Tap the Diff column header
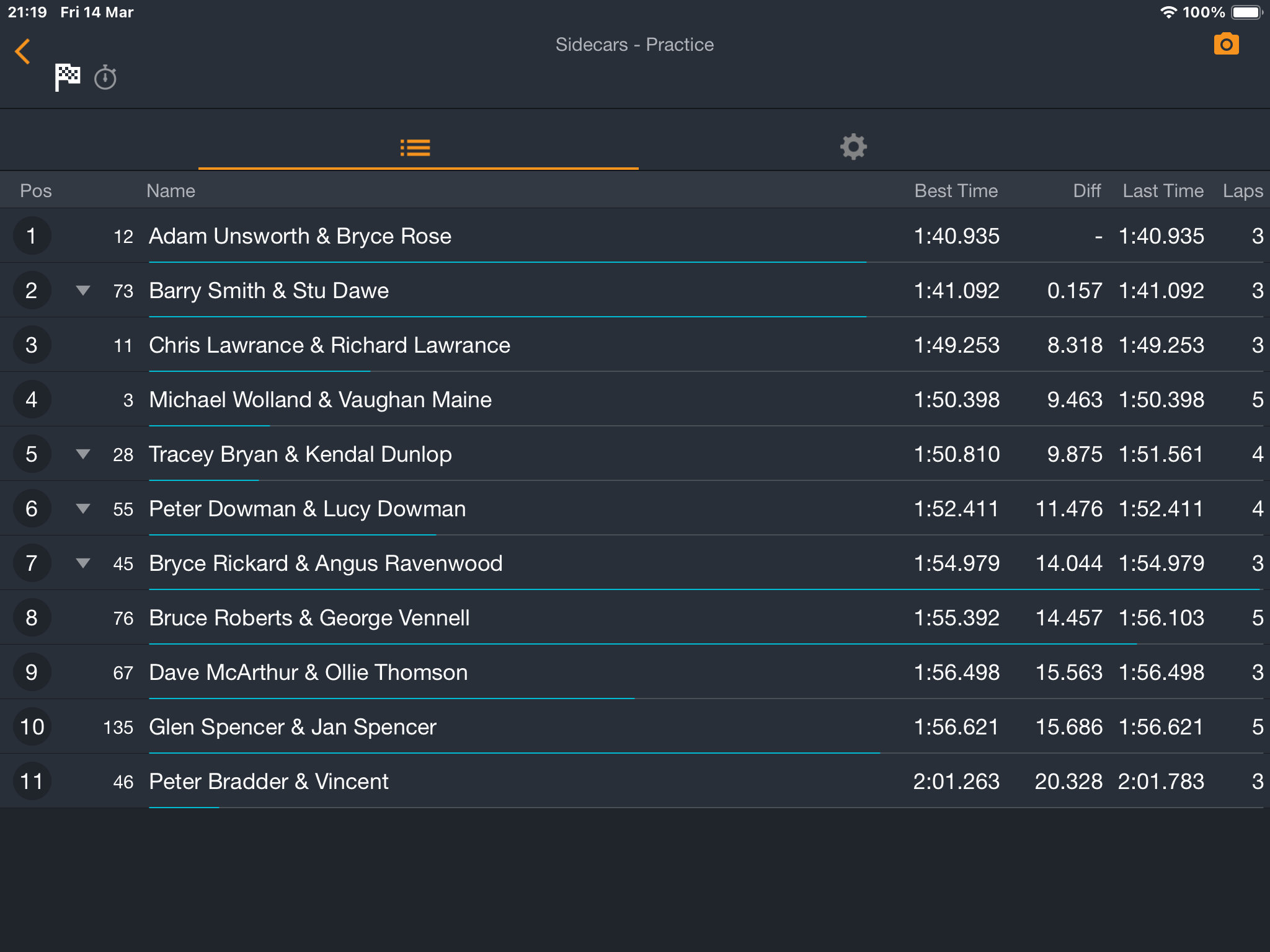Image resolution: width=1270 pixels, height=952 pixels. (x=1087, y=190)
